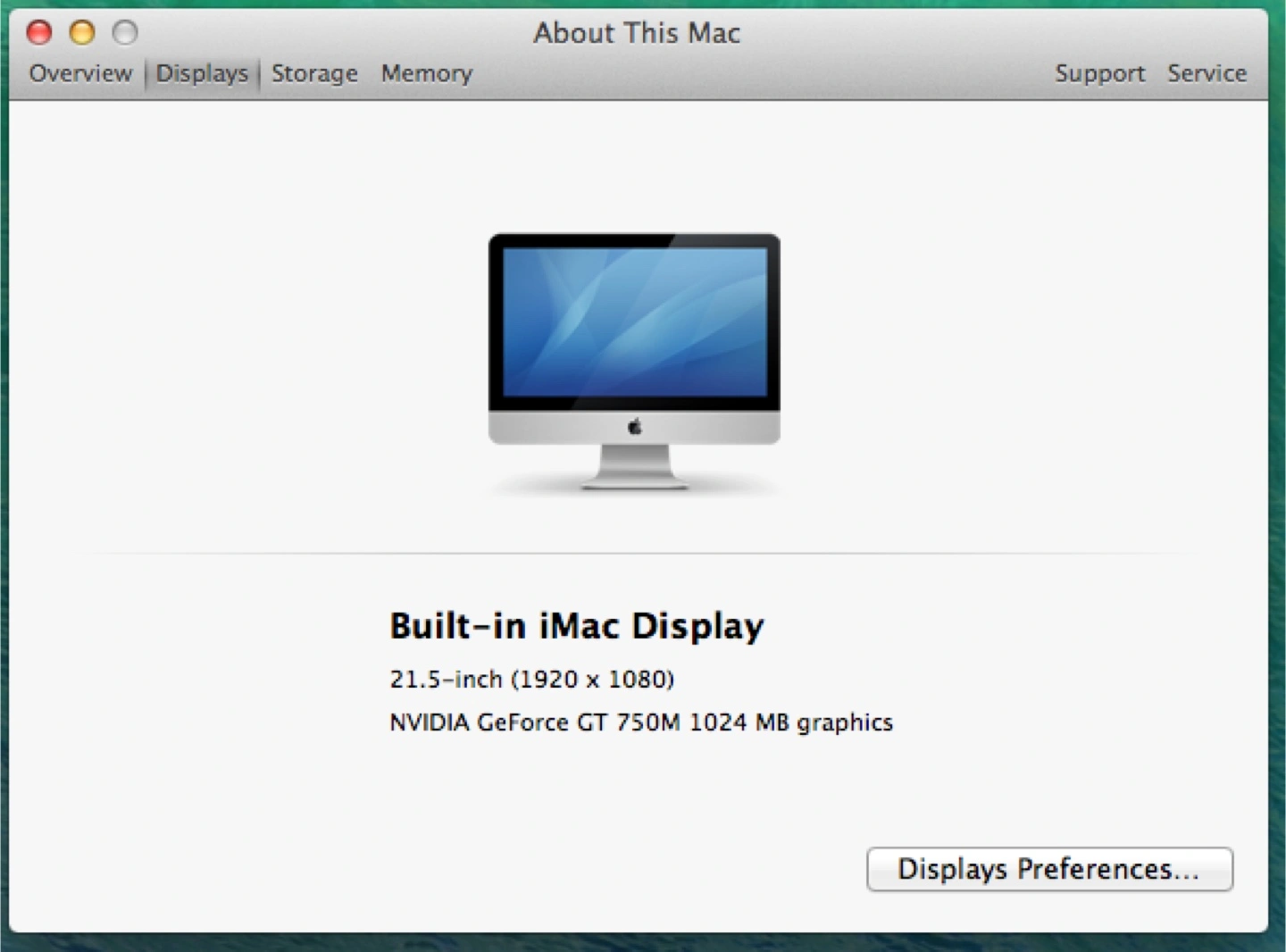Click the greyed-out zoom window button

[125, 33]
